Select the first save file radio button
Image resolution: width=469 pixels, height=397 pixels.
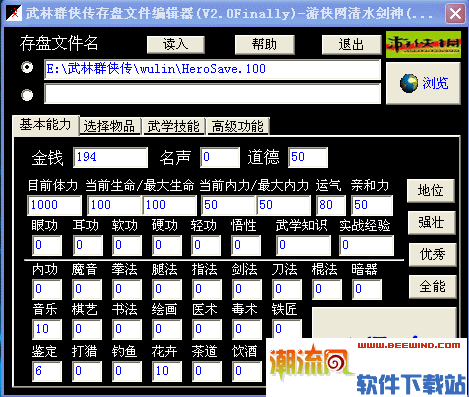[27, 67]
